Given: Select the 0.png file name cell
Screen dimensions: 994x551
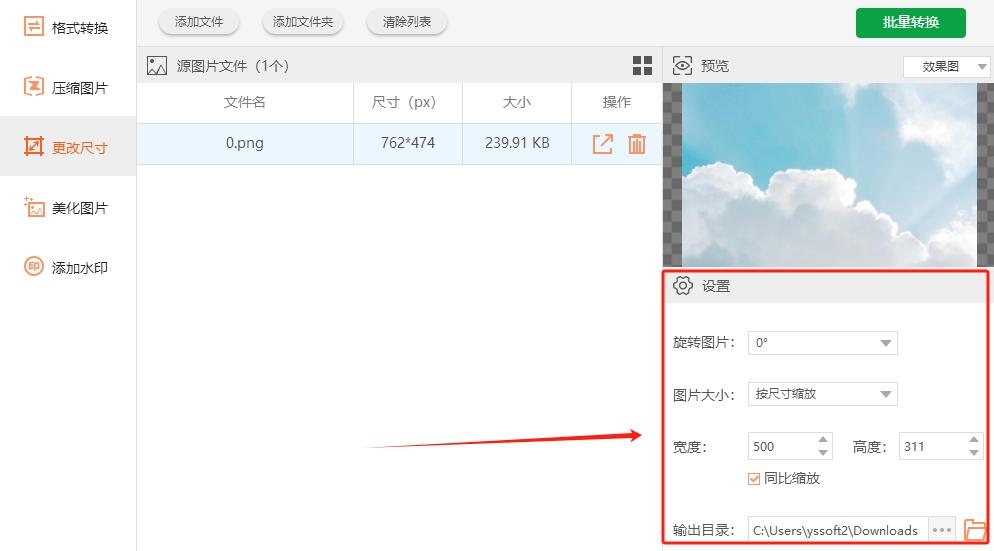Looking at the screenshot, I should 245,143.
